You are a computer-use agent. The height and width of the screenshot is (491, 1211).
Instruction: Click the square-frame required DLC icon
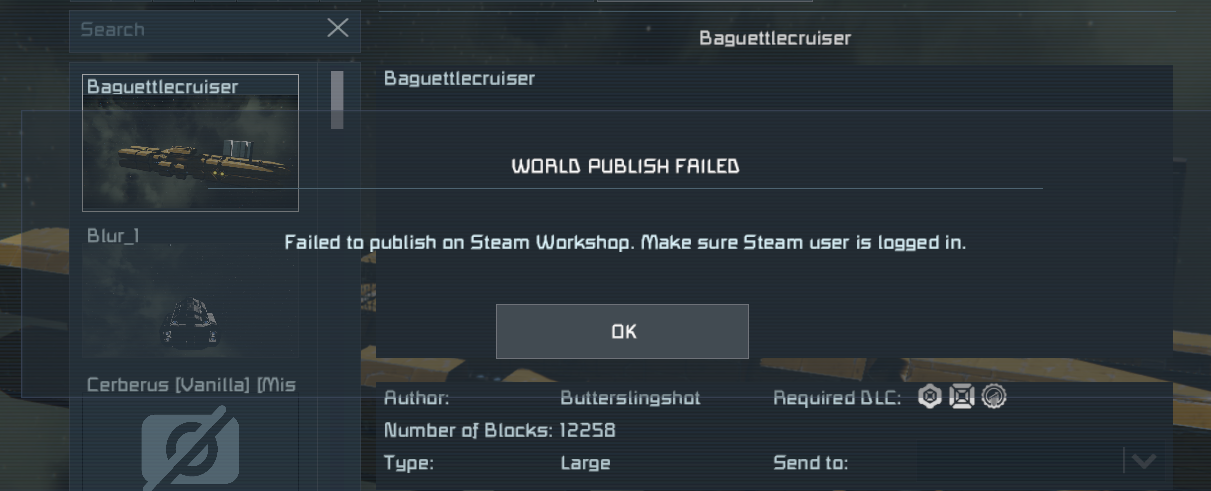click(x=962, y=397)
